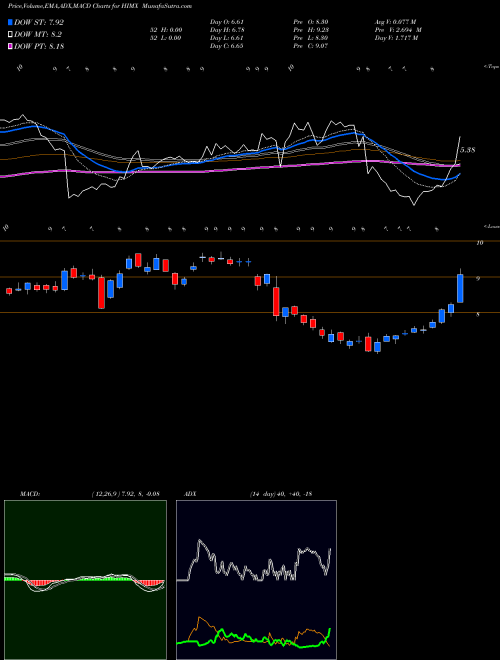Viewport: 500px width, 660px height.
Task: Click the 'Day C: 6.65' value
Action: click(x=227, y=46)
